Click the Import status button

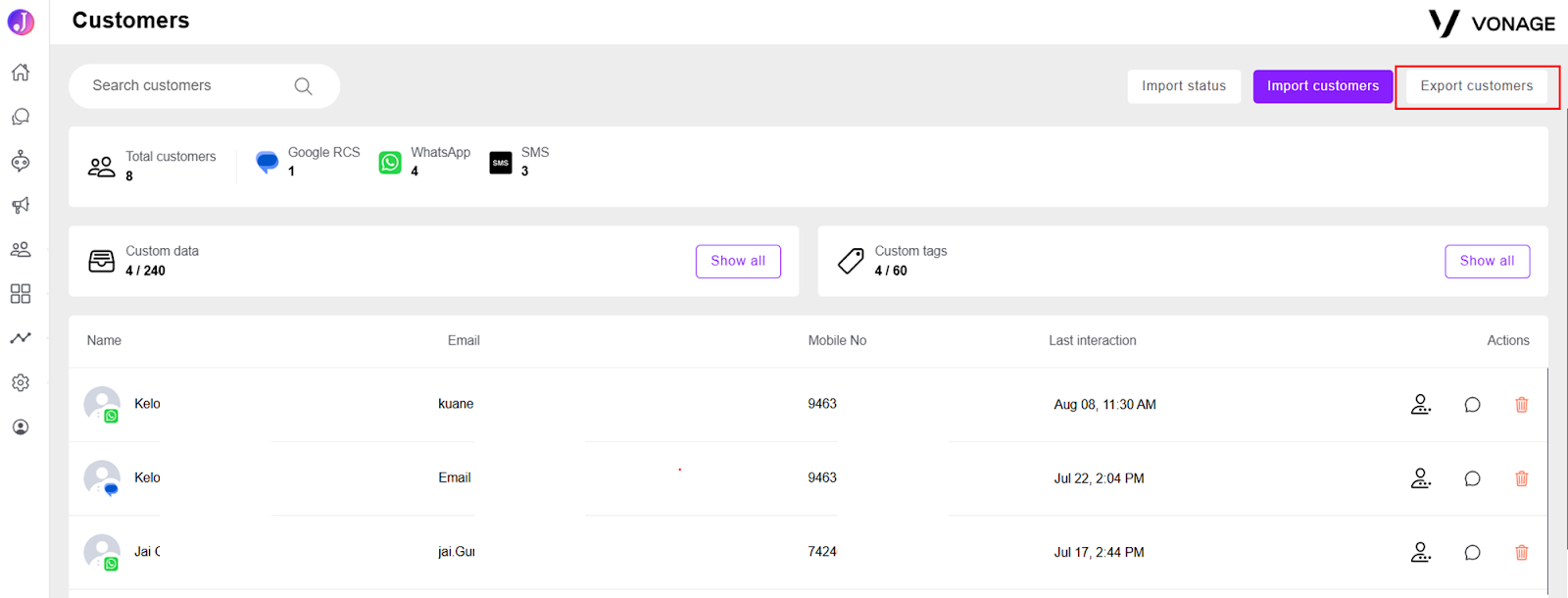(x=1184, y=86)
